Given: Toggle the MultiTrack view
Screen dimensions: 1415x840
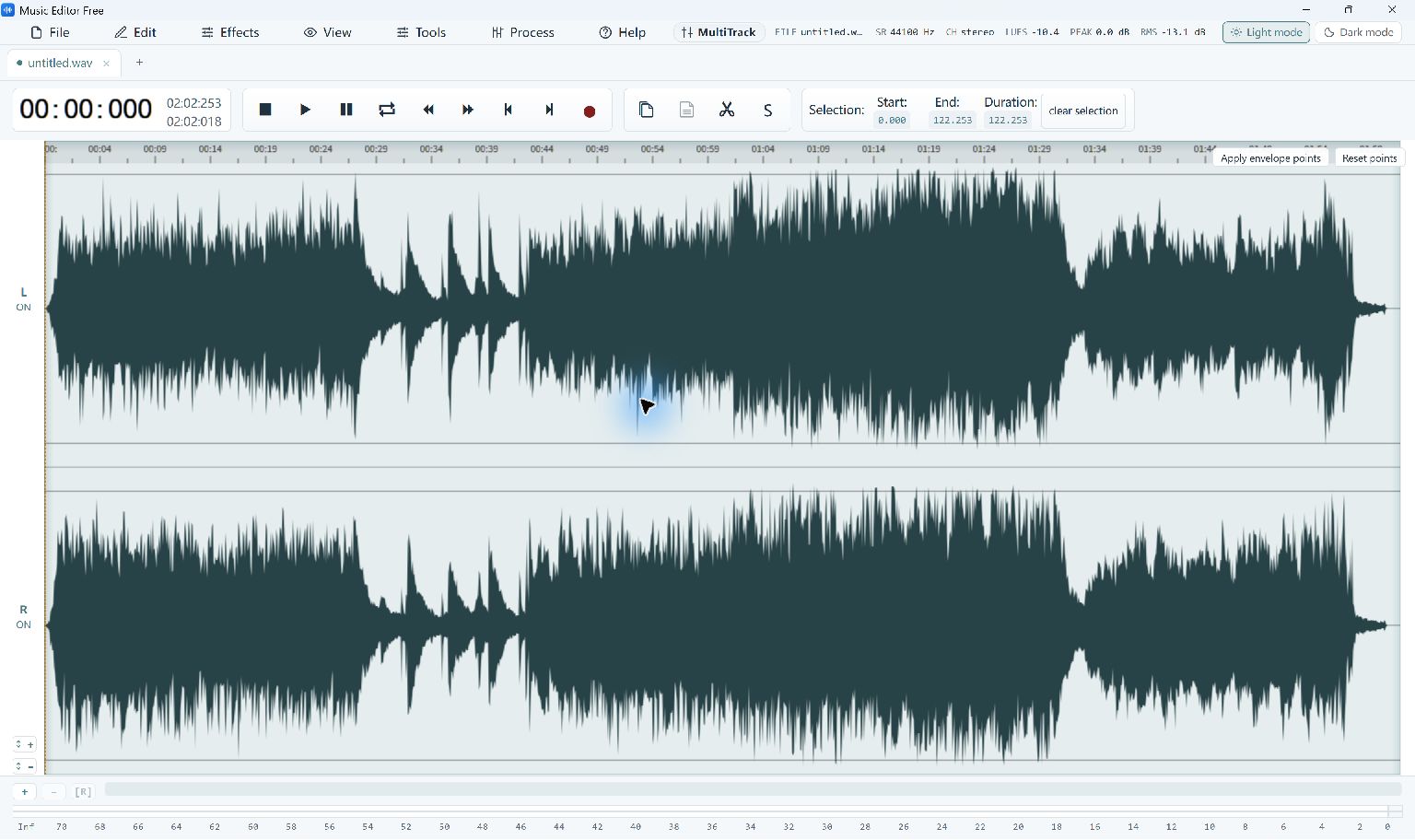Looking at the screenshot, I should tap(719, 32).
